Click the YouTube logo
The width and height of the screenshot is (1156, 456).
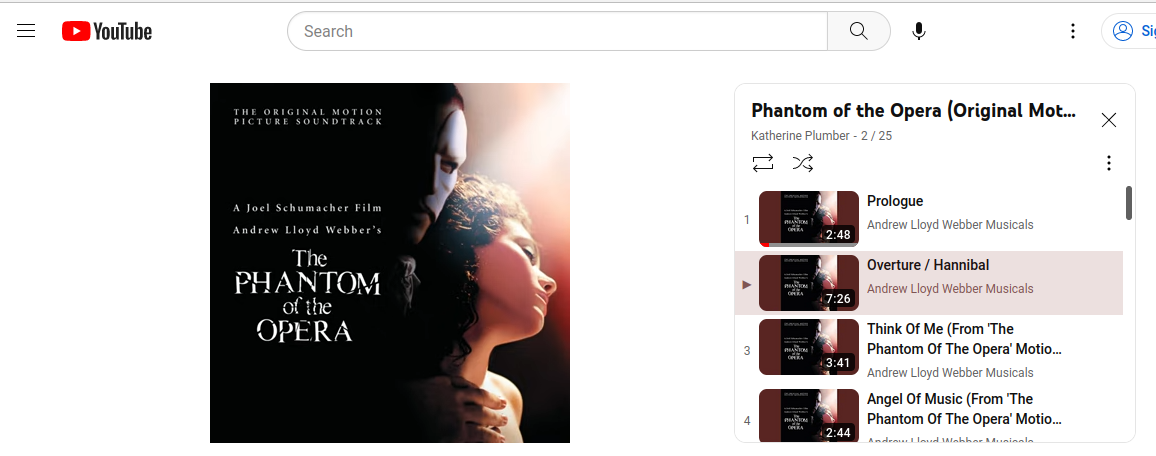tap(107, 31)
